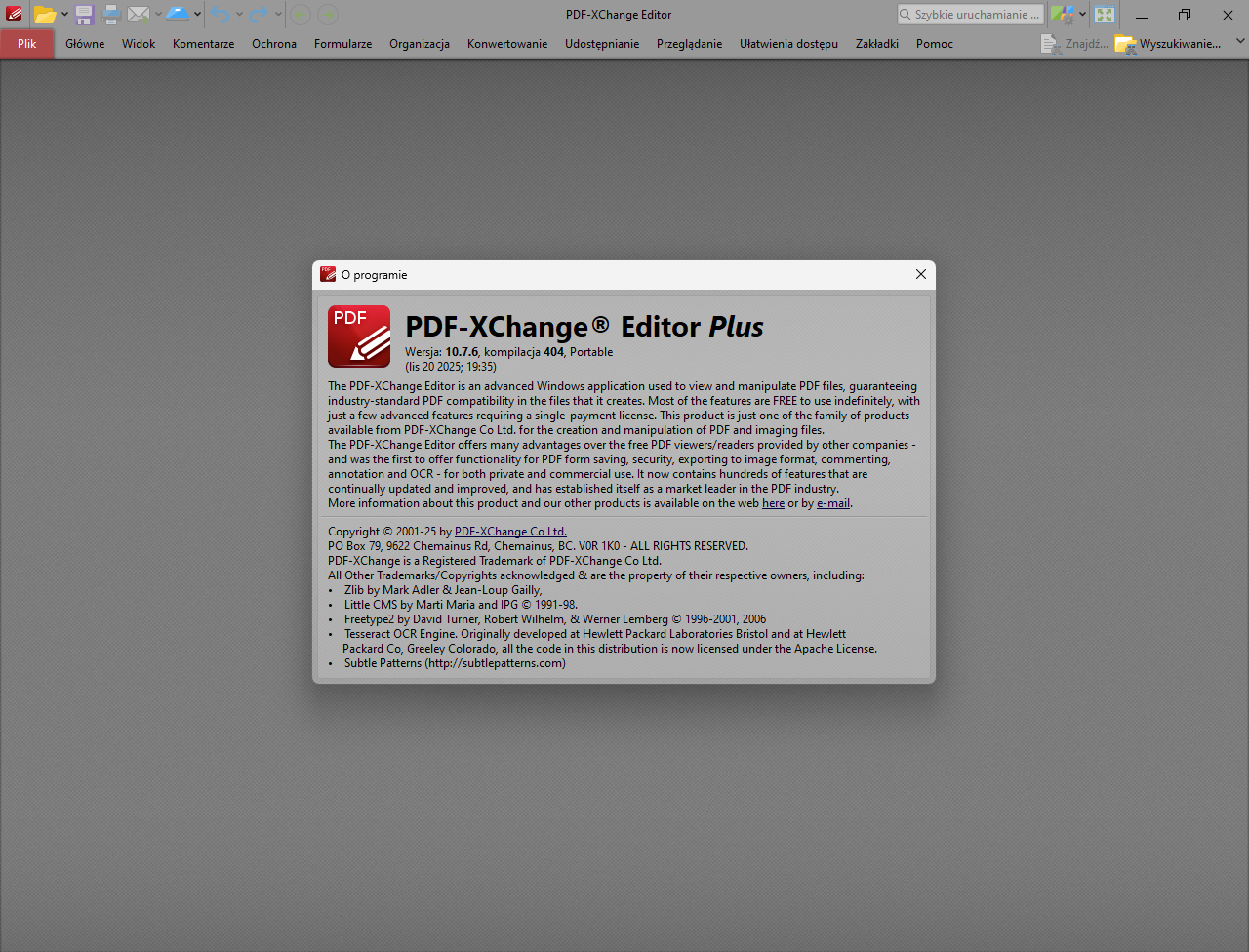Viewport: 1249px width, 952px height.
Task: Go to previous view with green back arrow
Action: (301, 15)
